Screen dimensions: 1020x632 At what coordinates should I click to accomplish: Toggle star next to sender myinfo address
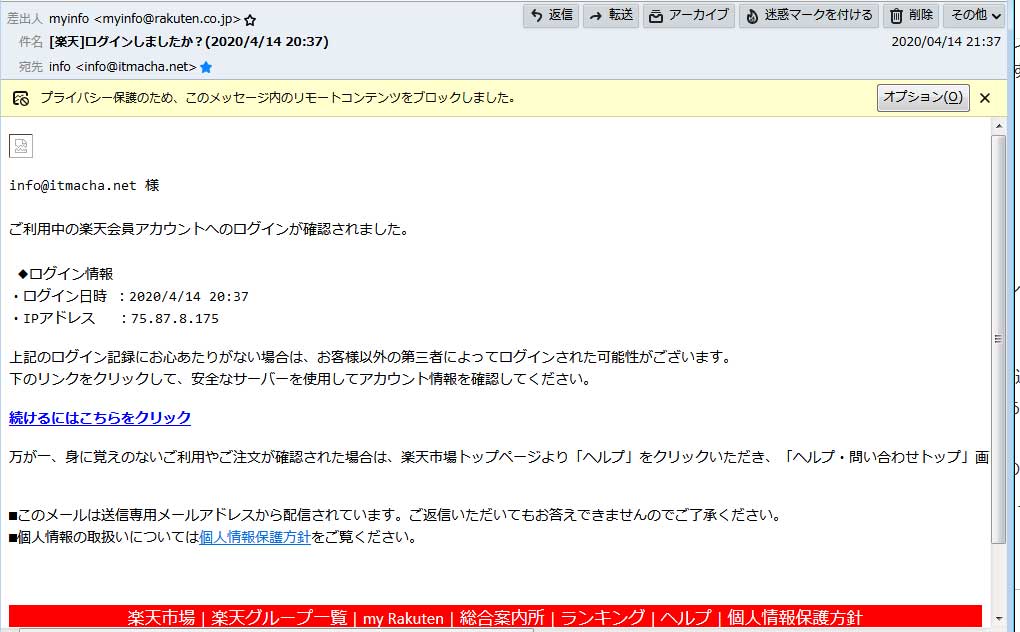coord(250,20)
